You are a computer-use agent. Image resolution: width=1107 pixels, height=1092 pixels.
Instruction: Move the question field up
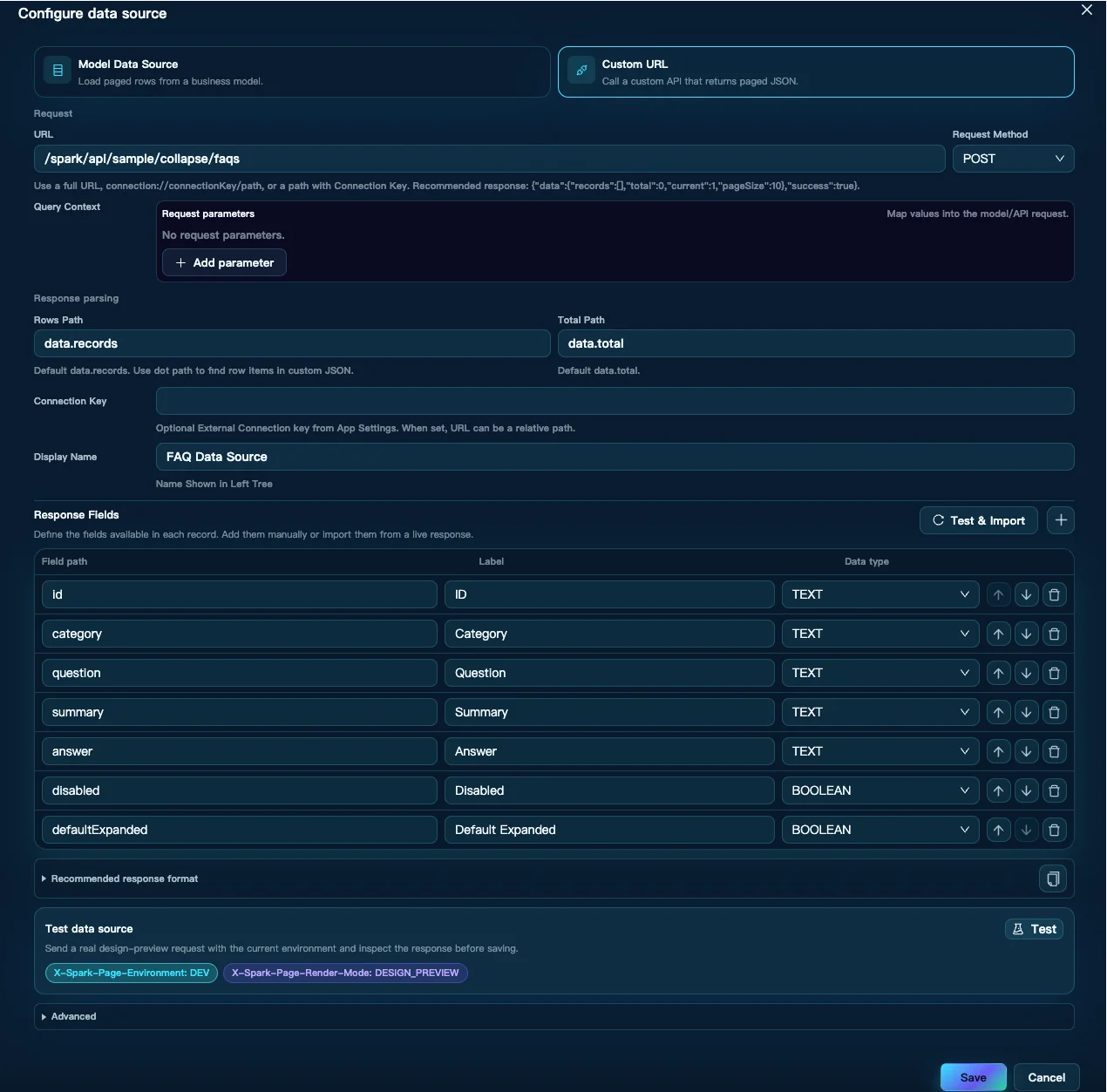coord(998,673)
